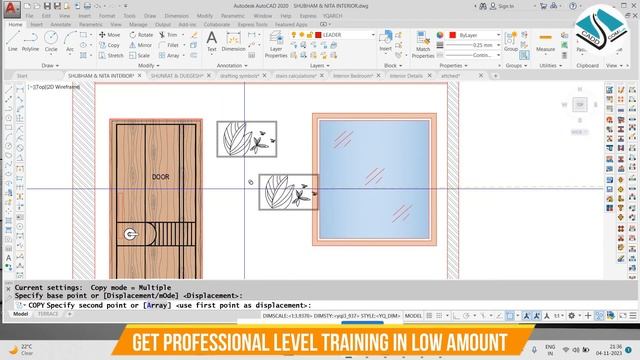640x360 pixels.
Task: Switch to the TERRACE layout tab
Action: [x=48, y=314]
